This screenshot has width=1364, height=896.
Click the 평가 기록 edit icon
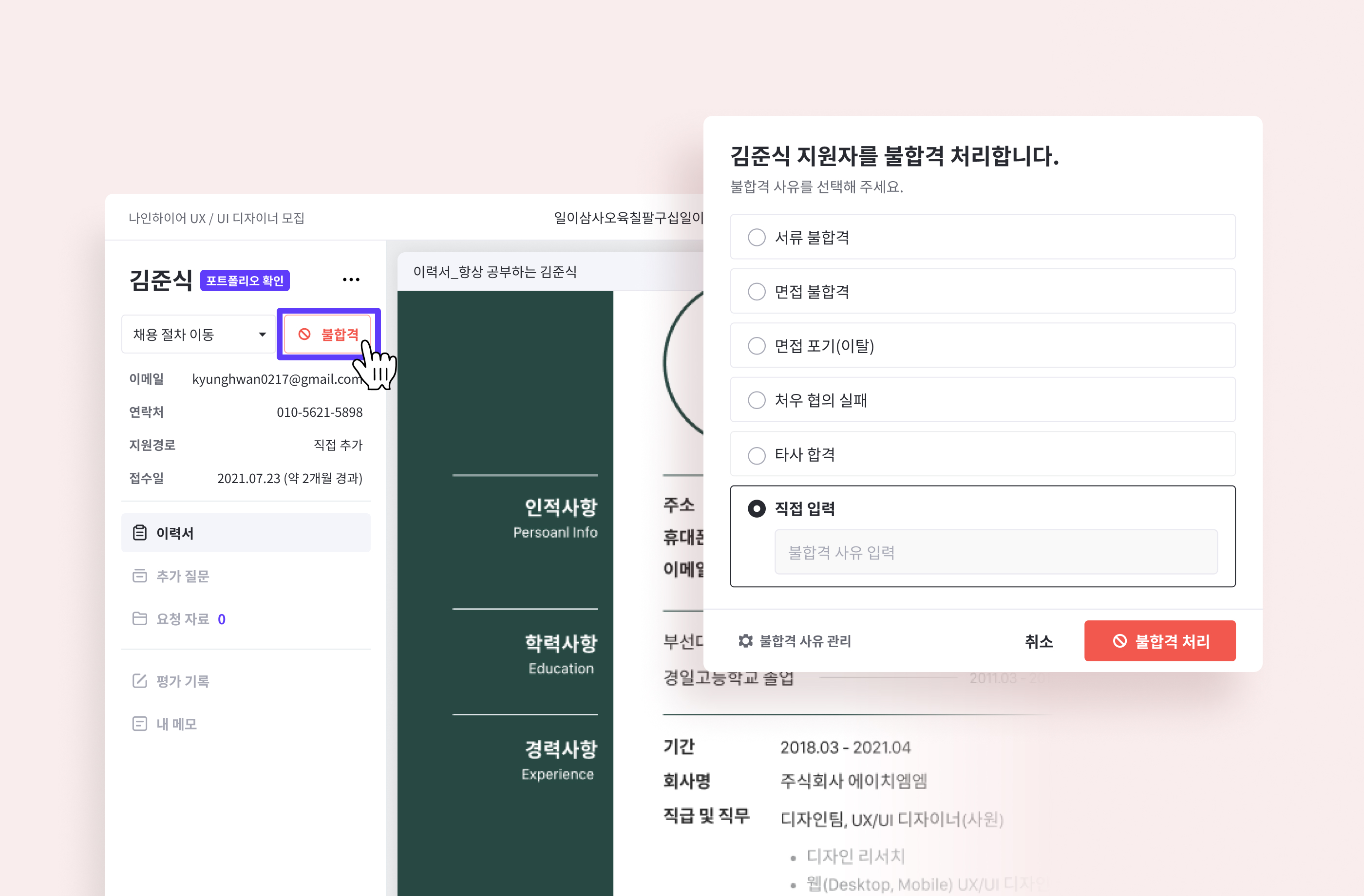139,681
